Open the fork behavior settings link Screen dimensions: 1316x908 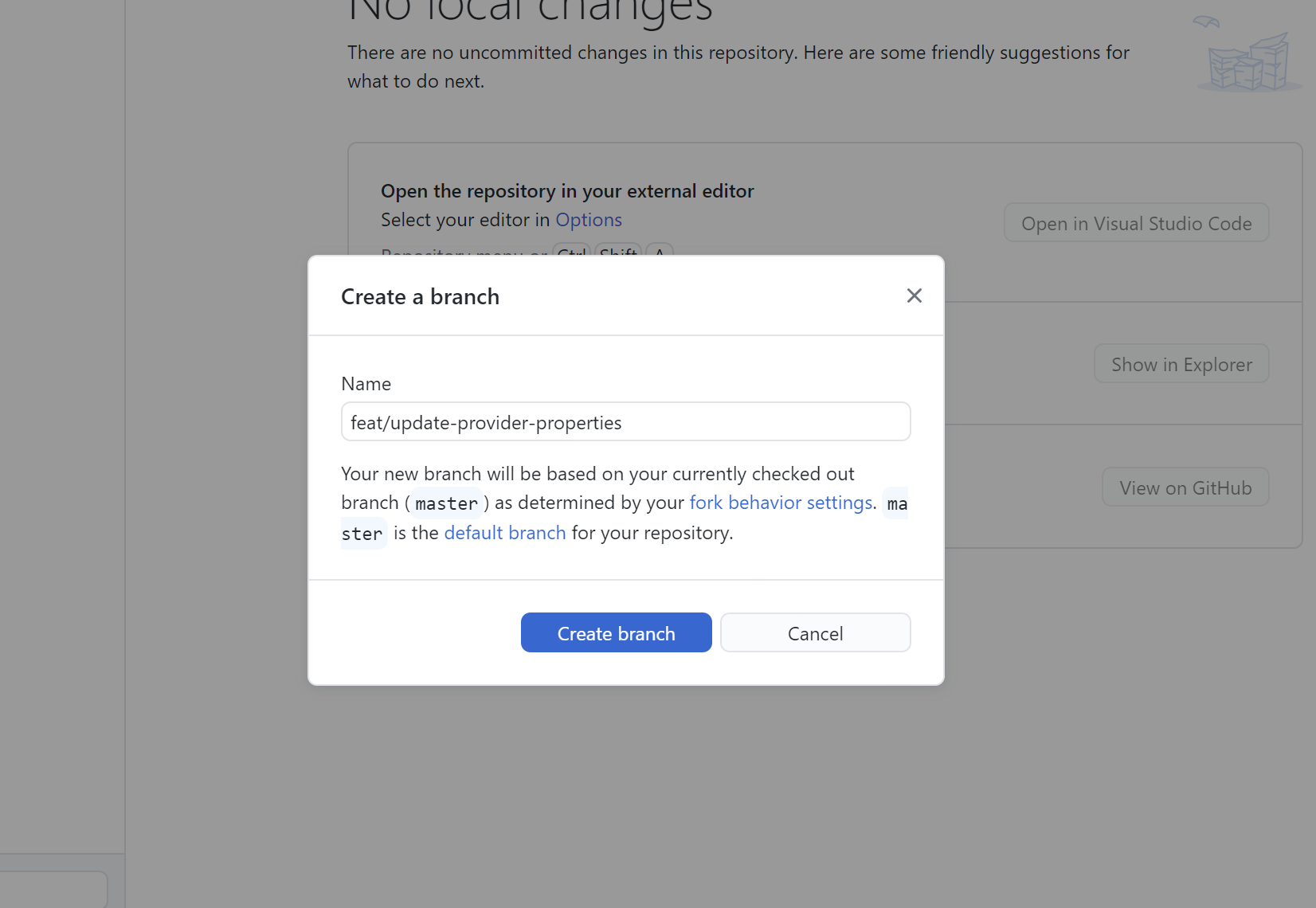pyautogui.click(x=781, y=503)
